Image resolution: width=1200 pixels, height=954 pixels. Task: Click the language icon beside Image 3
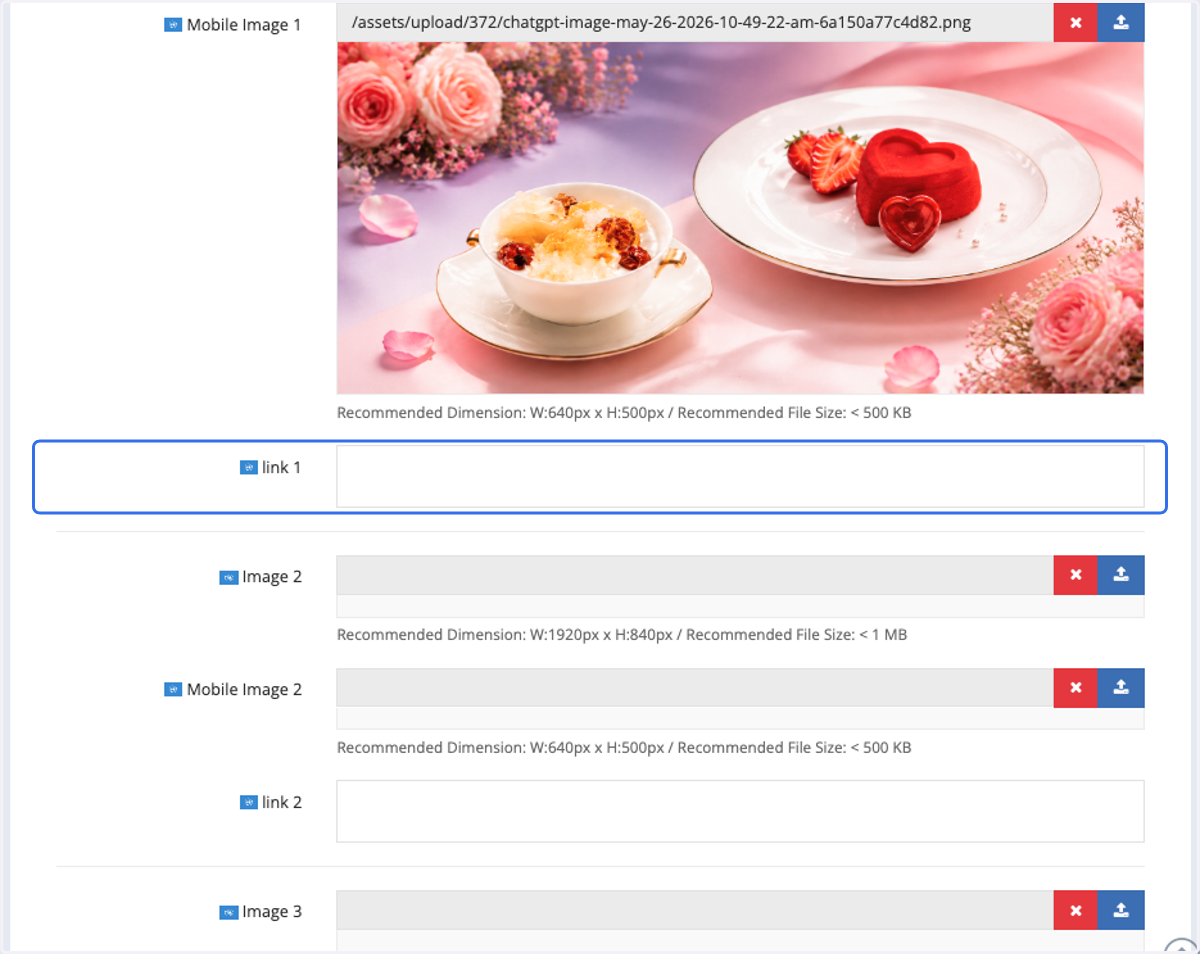(228, 912)
